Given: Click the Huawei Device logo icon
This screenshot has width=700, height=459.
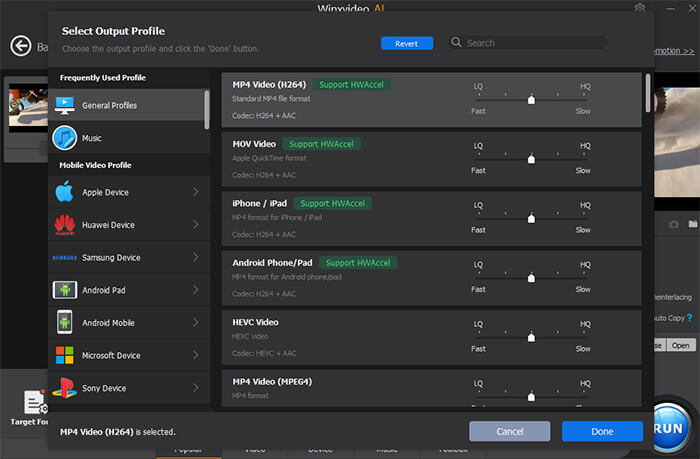Looking at the screenshot, I should [x=65, y=225].
